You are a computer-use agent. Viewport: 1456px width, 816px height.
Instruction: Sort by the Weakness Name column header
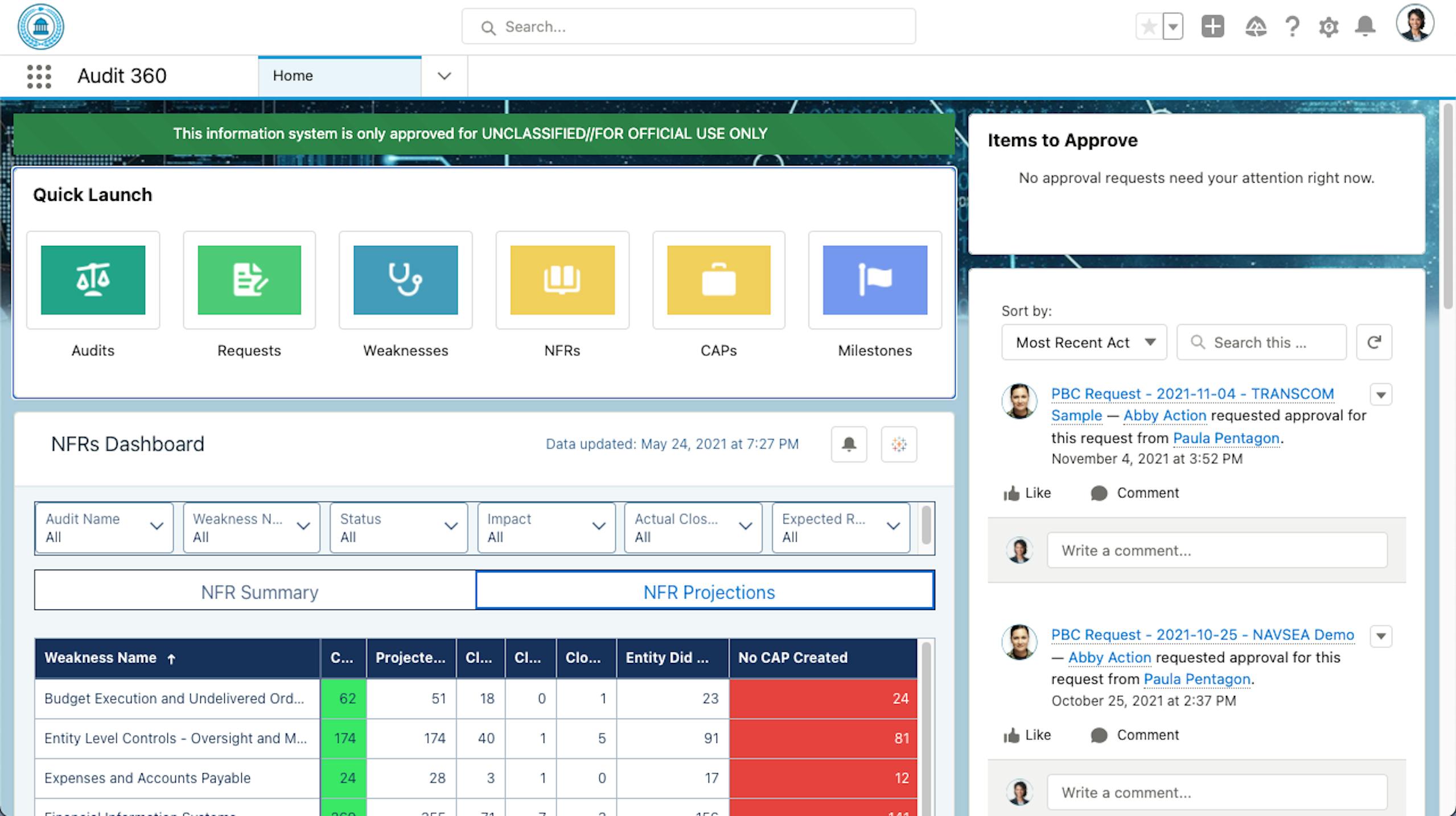pos(100,658)
